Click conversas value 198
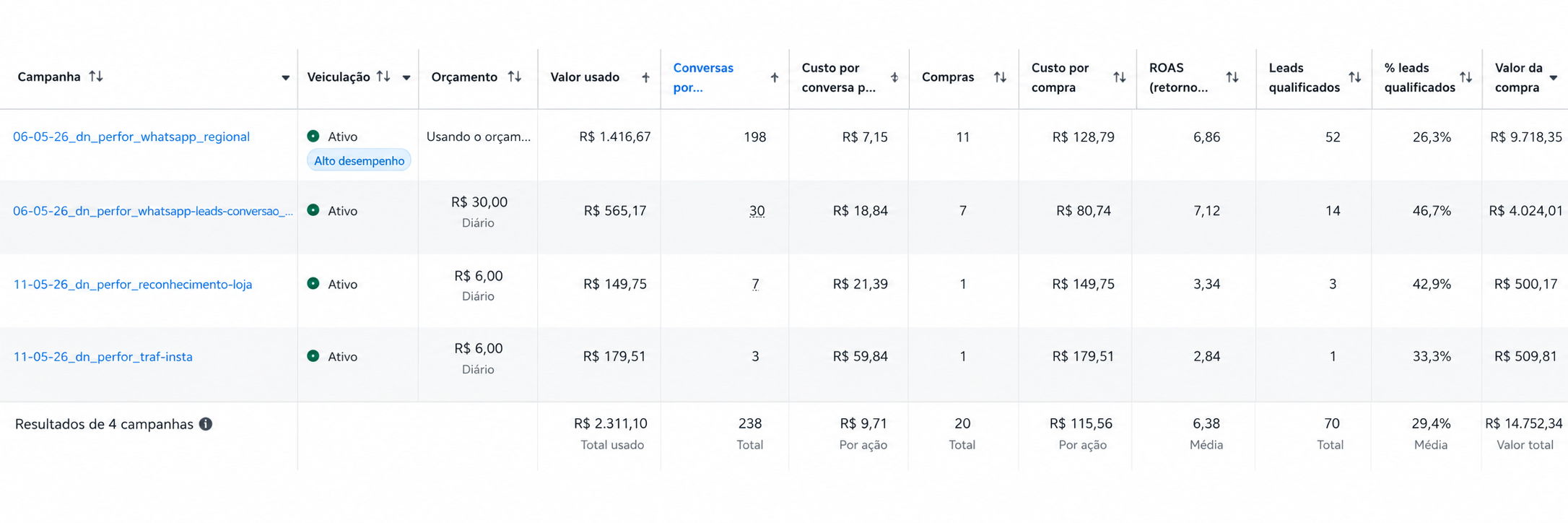The height and width of the screenshot is (523, 1568). coord(755,137)
